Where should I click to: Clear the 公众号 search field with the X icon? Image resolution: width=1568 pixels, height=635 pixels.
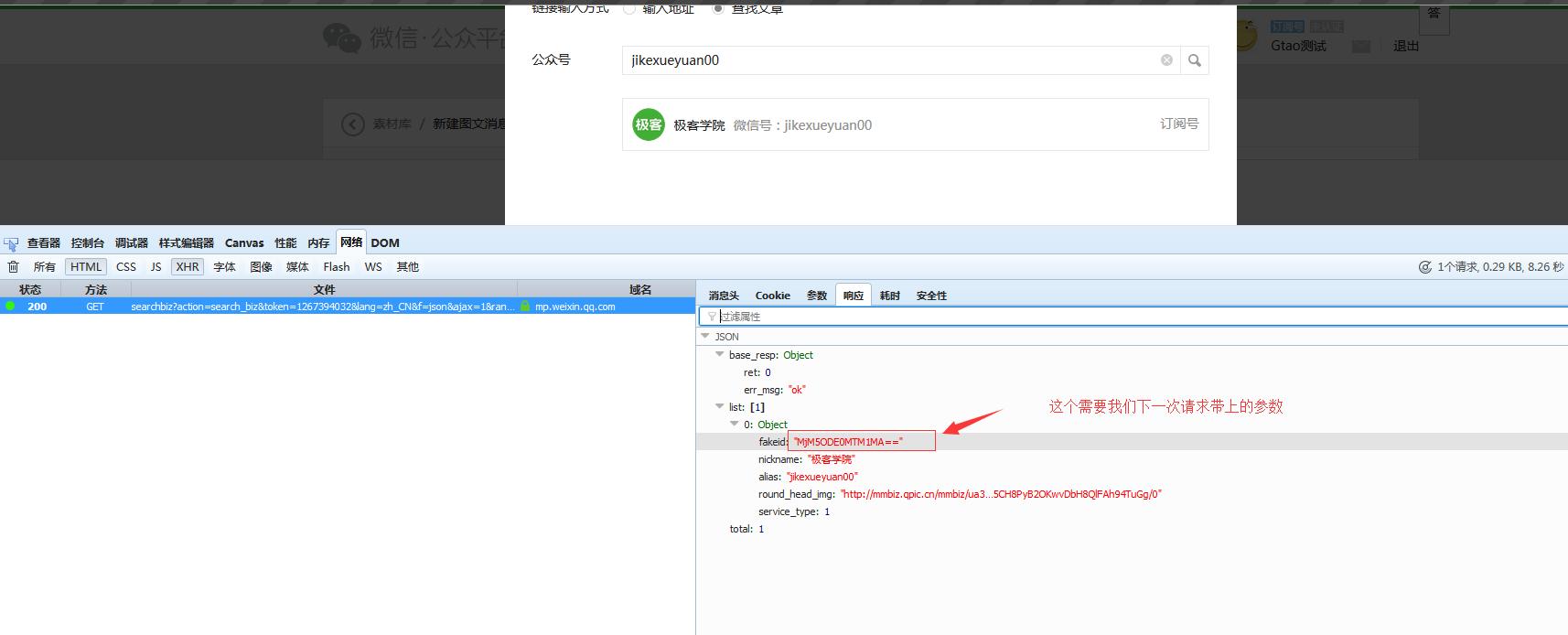[x=1166, y=60]
